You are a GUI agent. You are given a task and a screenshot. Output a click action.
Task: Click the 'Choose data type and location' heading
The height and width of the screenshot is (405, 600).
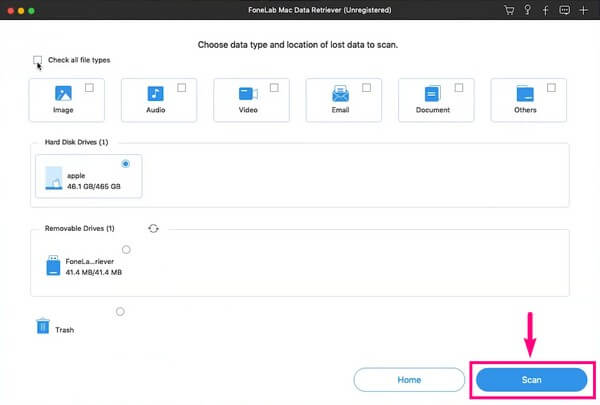[x=298, y=45]
